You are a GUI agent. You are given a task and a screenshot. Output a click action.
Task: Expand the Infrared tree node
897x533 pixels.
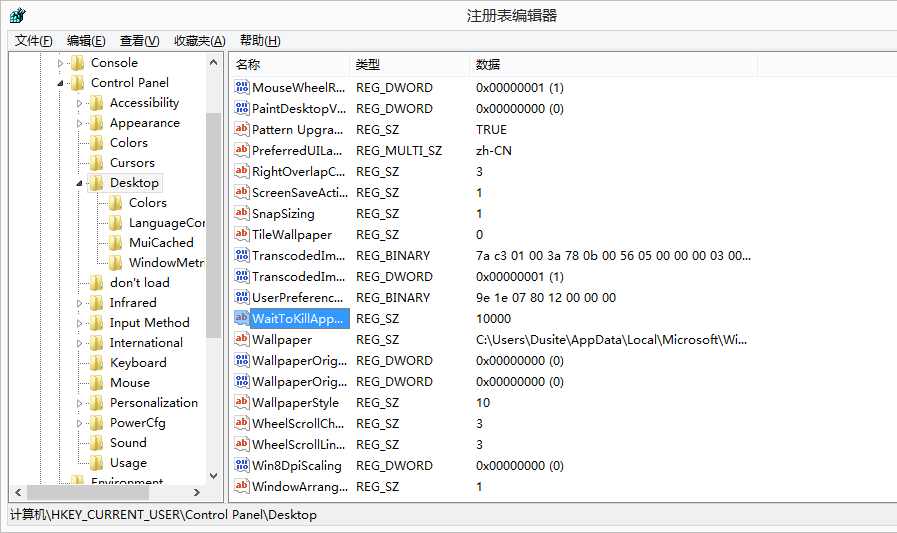(x=79, y=304)
